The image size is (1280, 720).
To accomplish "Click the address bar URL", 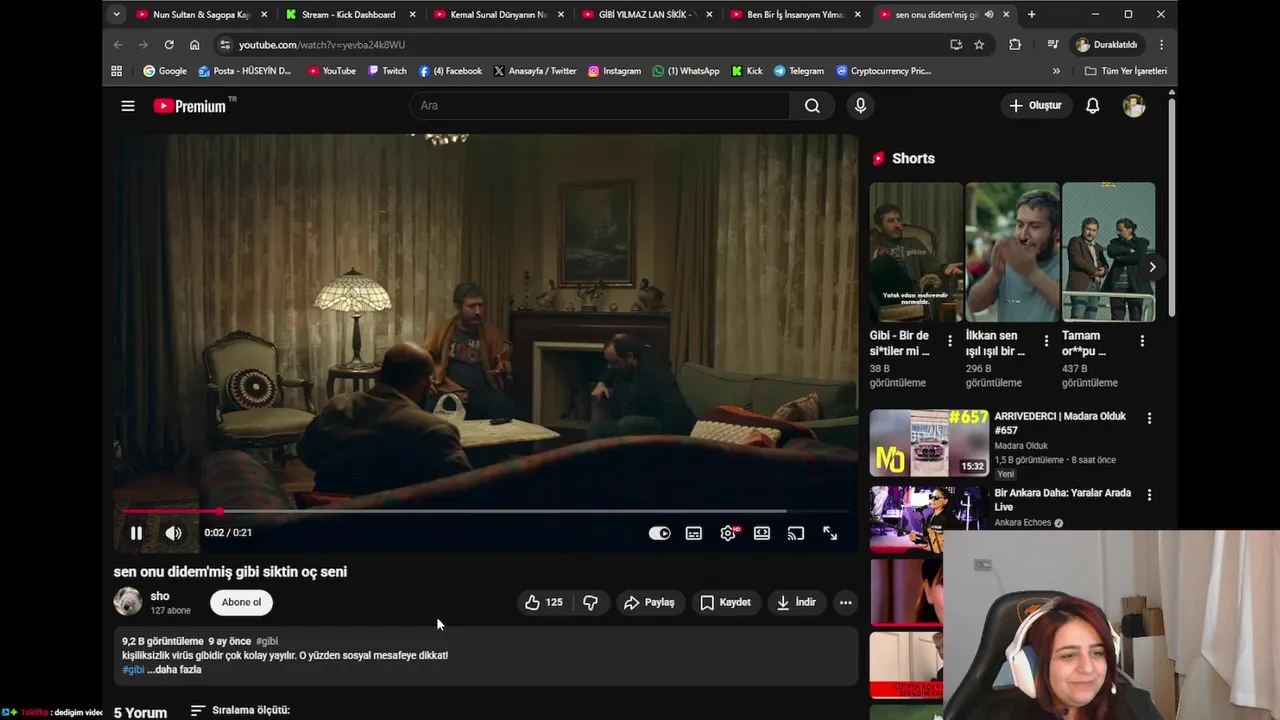I will [321, 45].
